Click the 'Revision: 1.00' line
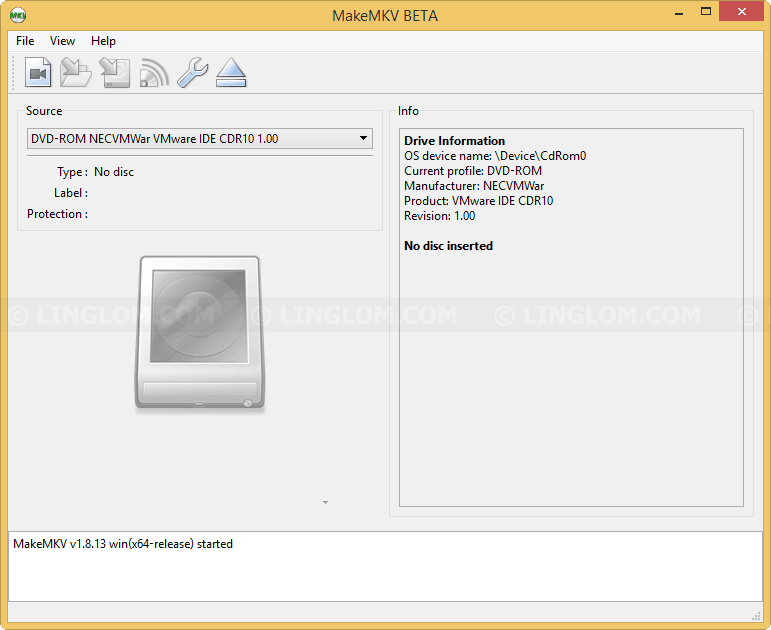The width and height of the screenshot is (771, 630). click(439, 216)
